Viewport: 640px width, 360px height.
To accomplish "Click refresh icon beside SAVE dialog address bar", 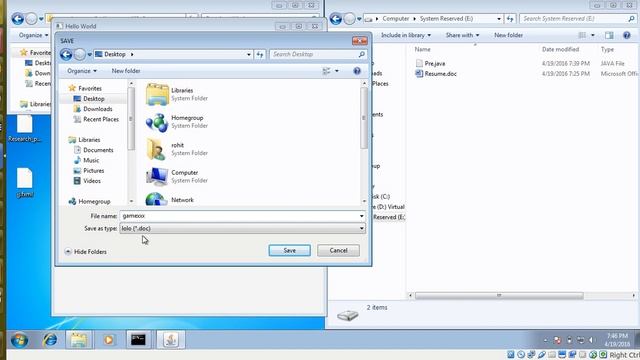I will pyautogui.click(x=260, y=54).
